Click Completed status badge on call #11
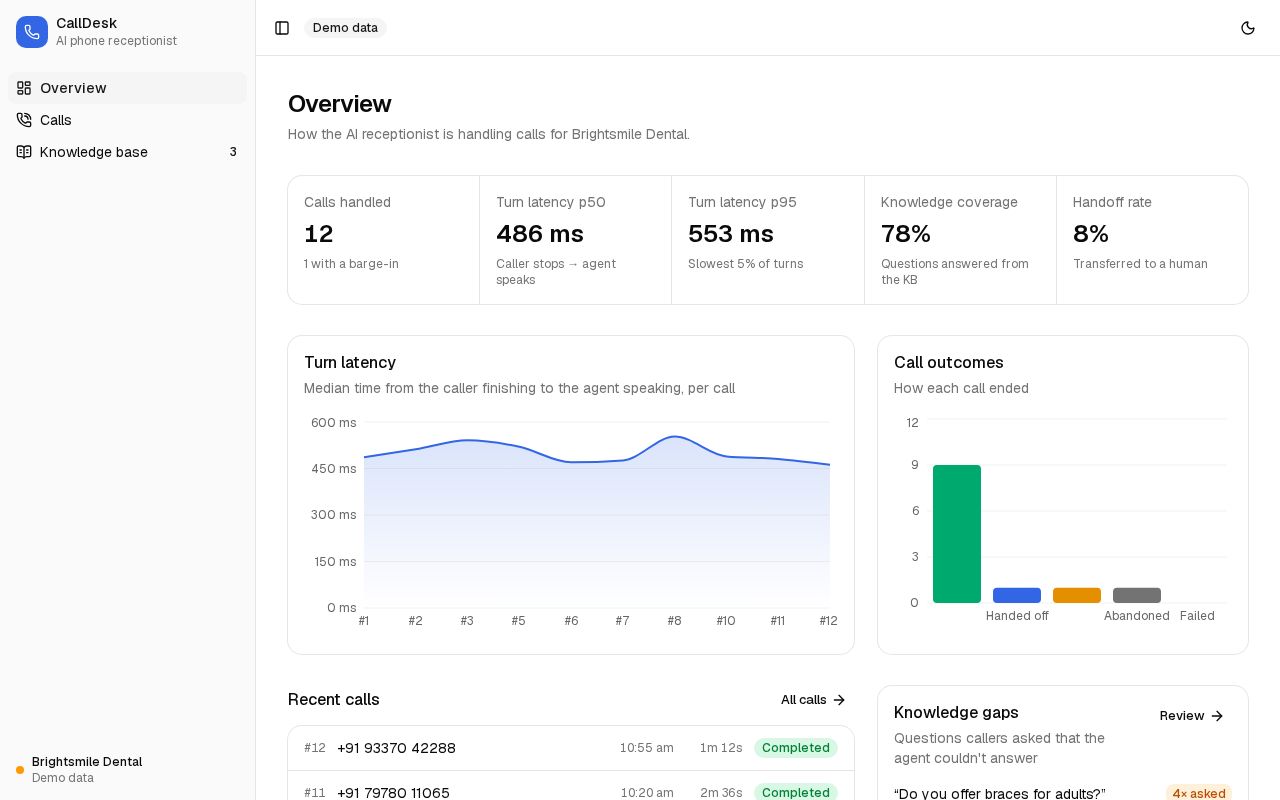1280x800 pixels. tap(796, 792)
